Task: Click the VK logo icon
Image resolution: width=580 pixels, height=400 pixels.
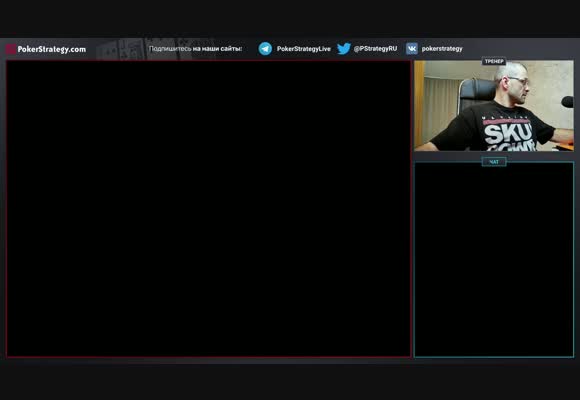Action: (412, 48)
